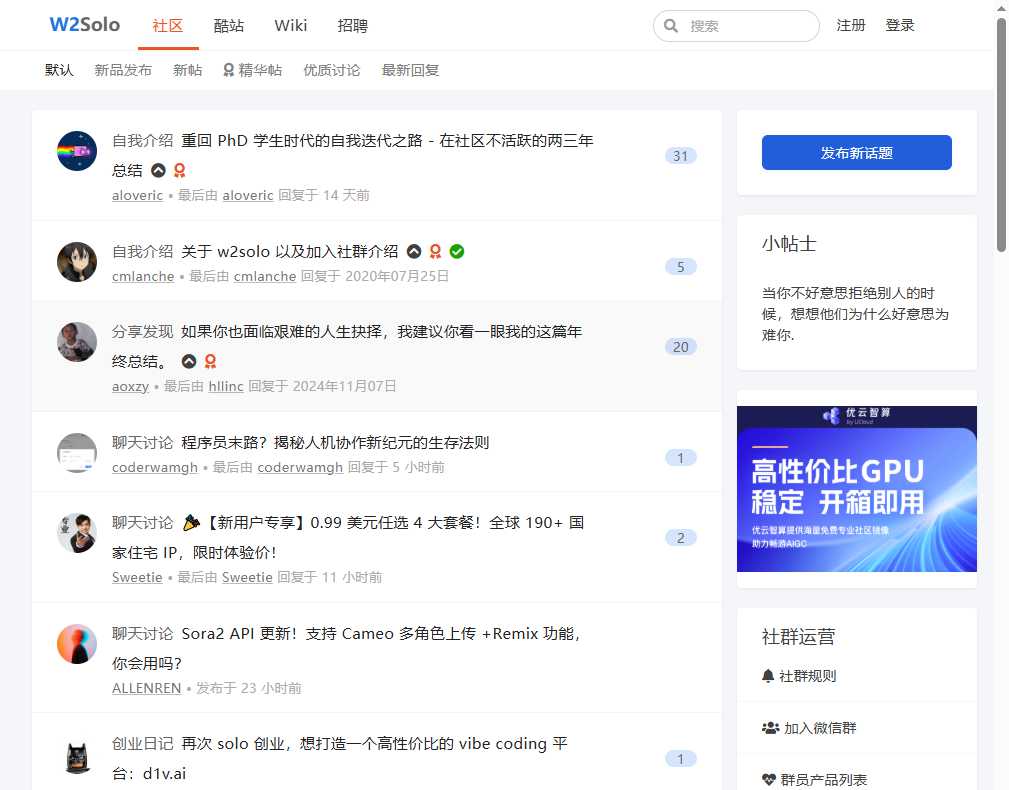Switch to the 招聘 section

pos(352,26)
